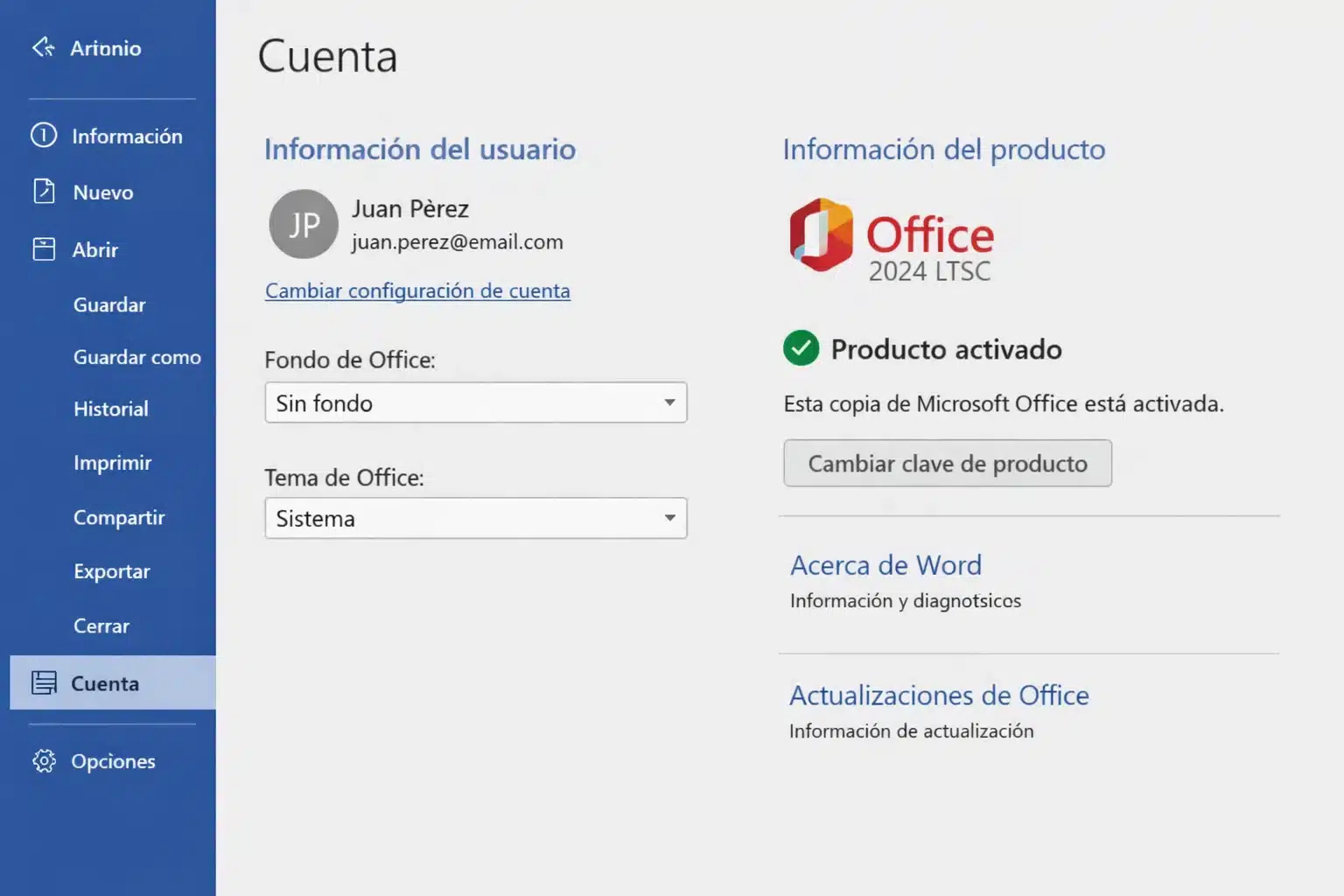1344x896 pixels.
Task: Choose Cerrar from the sidebar menu
Action: [101, 626]
